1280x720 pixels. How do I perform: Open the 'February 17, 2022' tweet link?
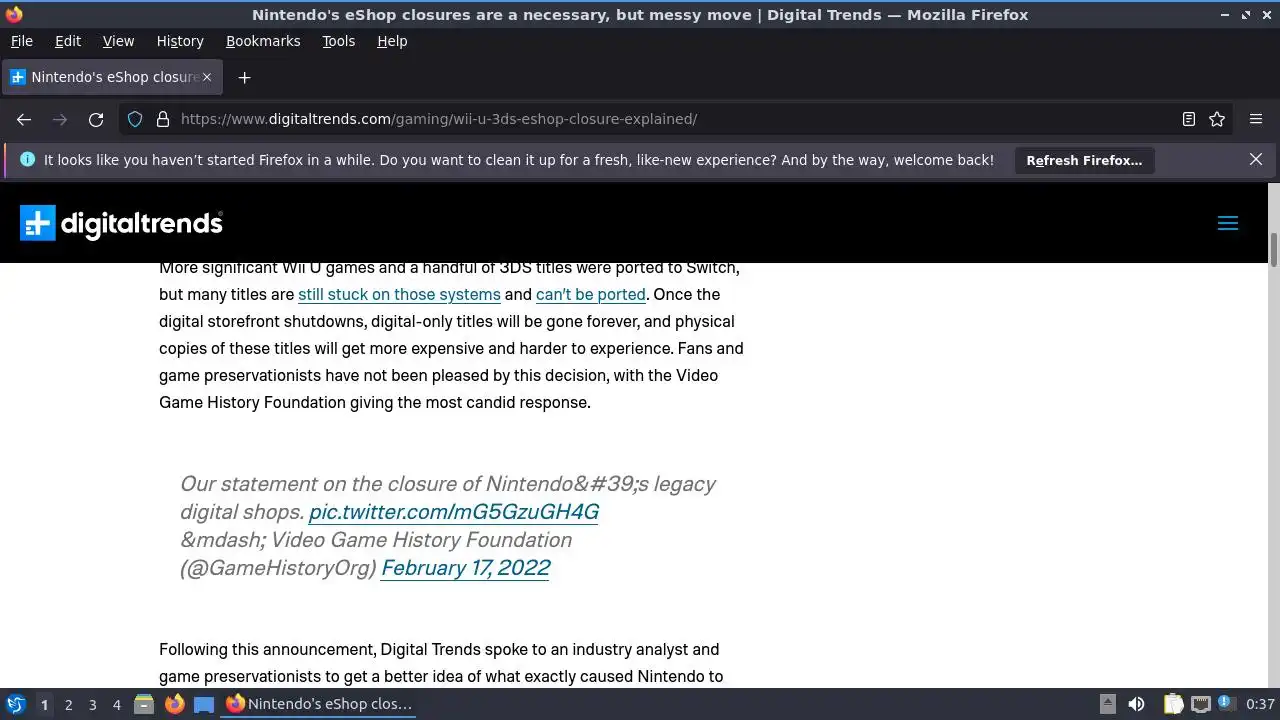coord(465,568)
